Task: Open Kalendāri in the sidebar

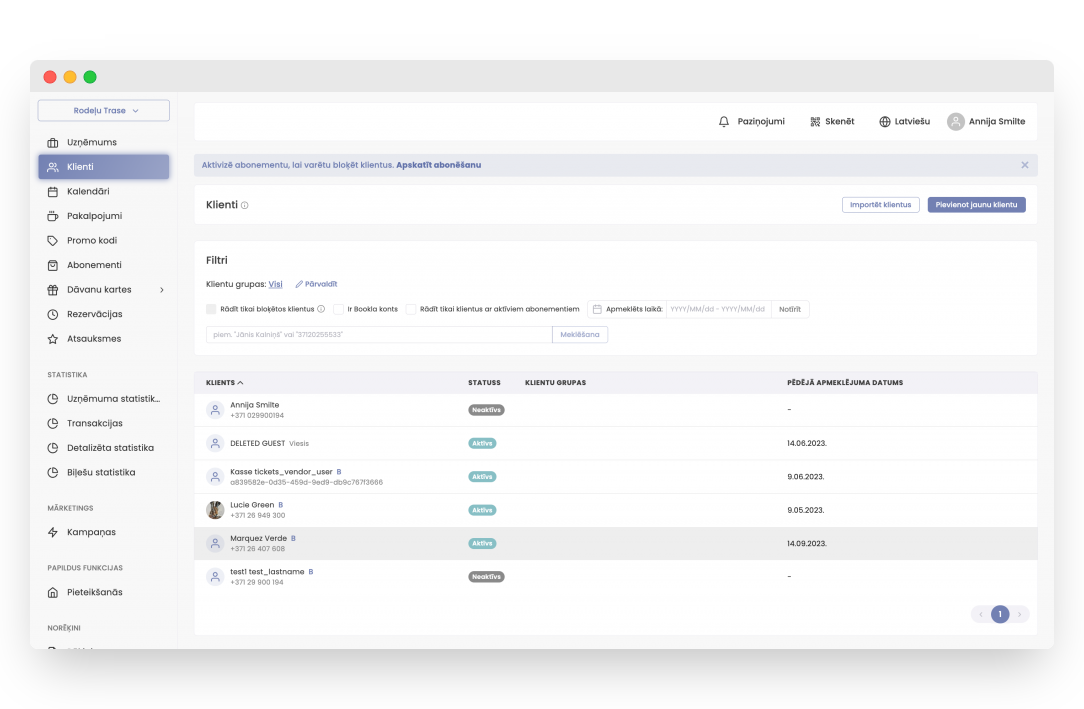Action: point(88,191)
